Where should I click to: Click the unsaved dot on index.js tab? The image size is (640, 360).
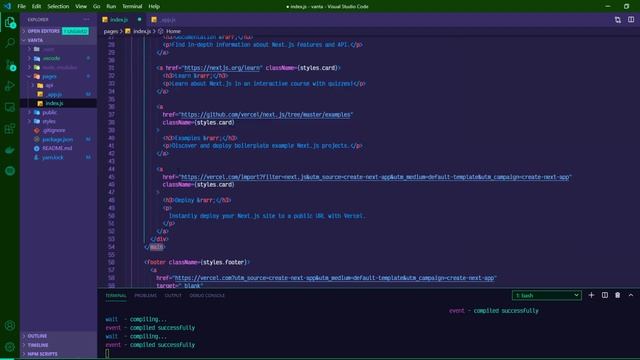(139, 19)
